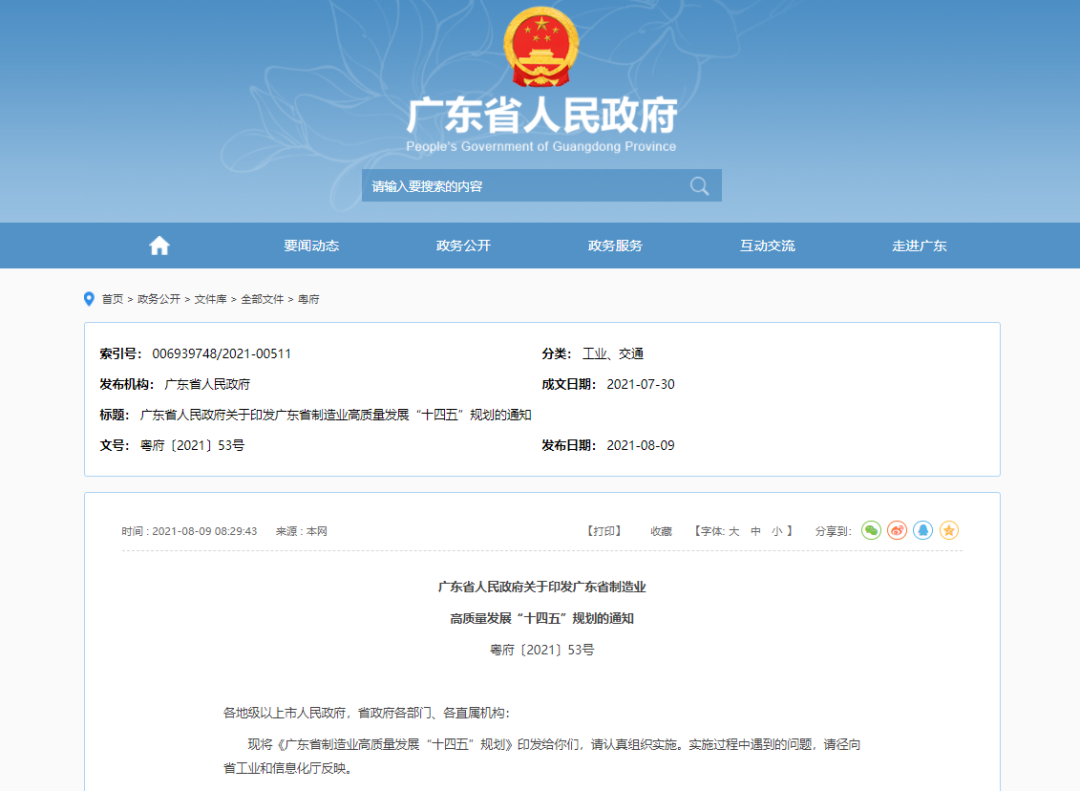The height and width of the screenshot is (791, 1080).
Task: Open the 全部文件 breadcrumb link
Action: (262, 299)
